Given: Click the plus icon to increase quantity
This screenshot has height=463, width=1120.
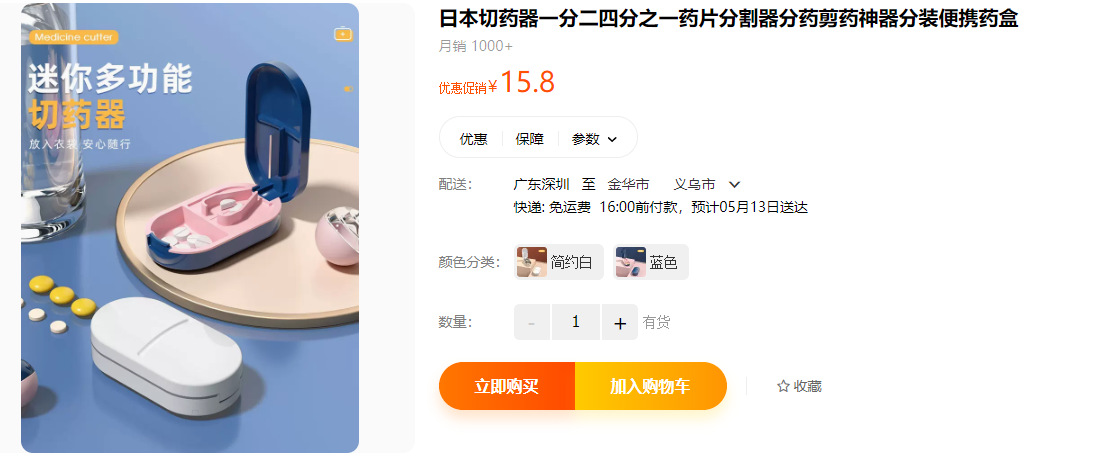Looking at the screenshot, I should click(x=620, y=322).
